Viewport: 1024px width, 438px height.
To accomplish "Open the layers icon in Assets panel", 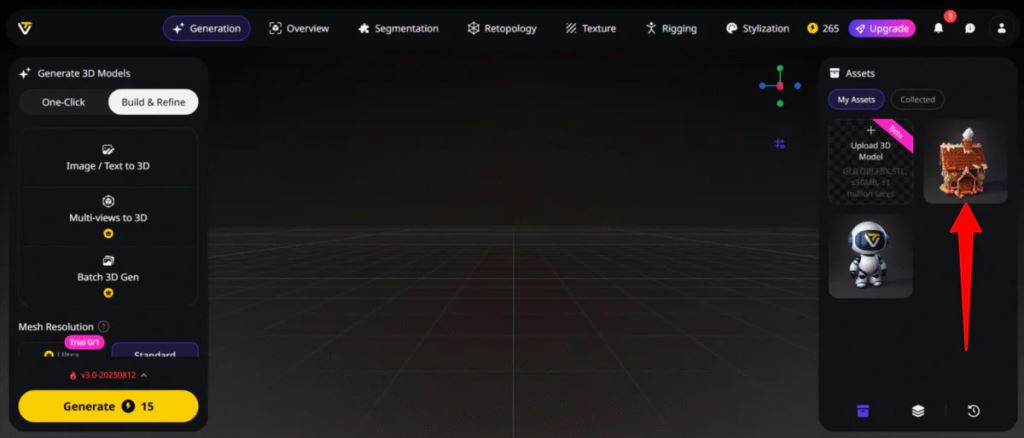I will pos(918,411).
